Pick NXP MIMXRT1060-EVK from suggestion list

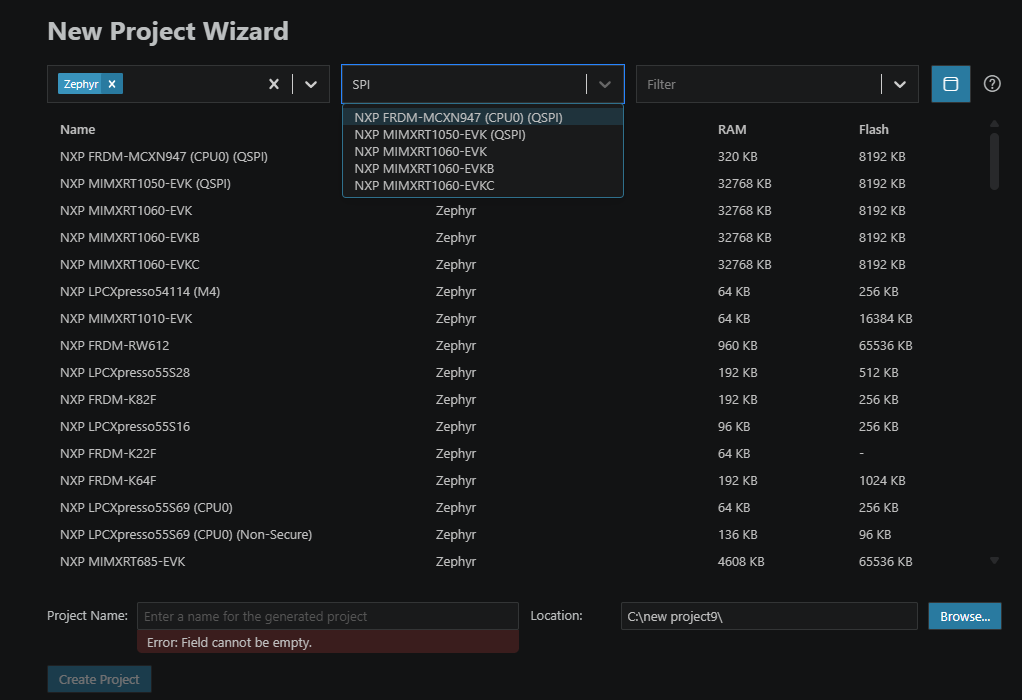[x=483, y=151]
